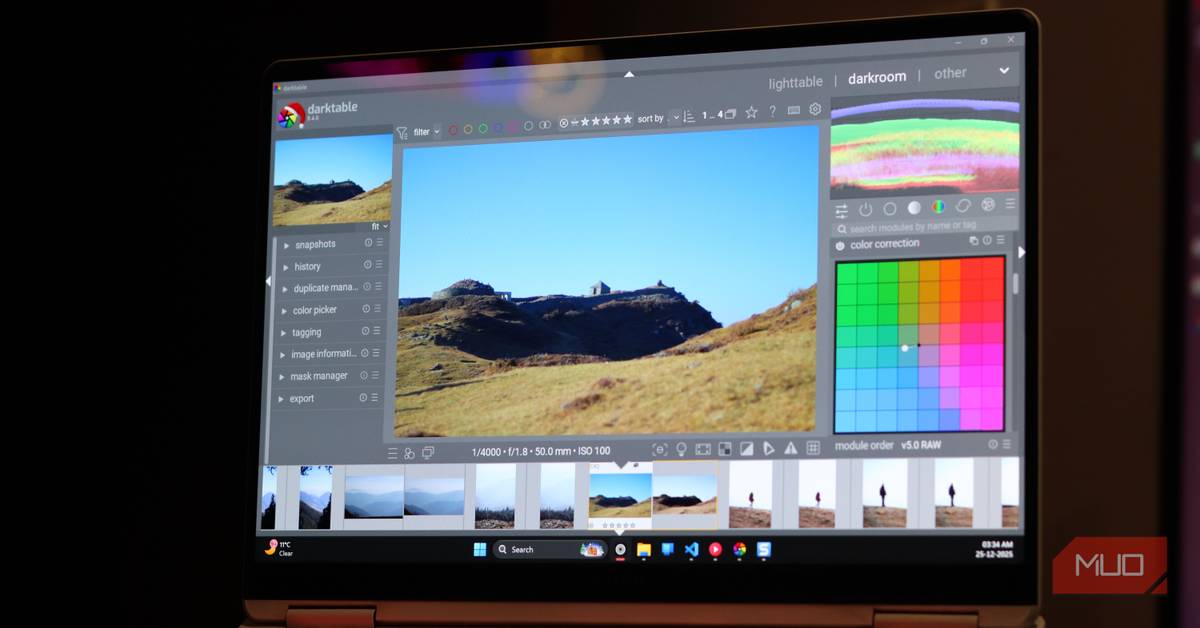The width and height of the screenshot is (1200, 628).
Task: Open the other views tab
Action: (950, 73)
